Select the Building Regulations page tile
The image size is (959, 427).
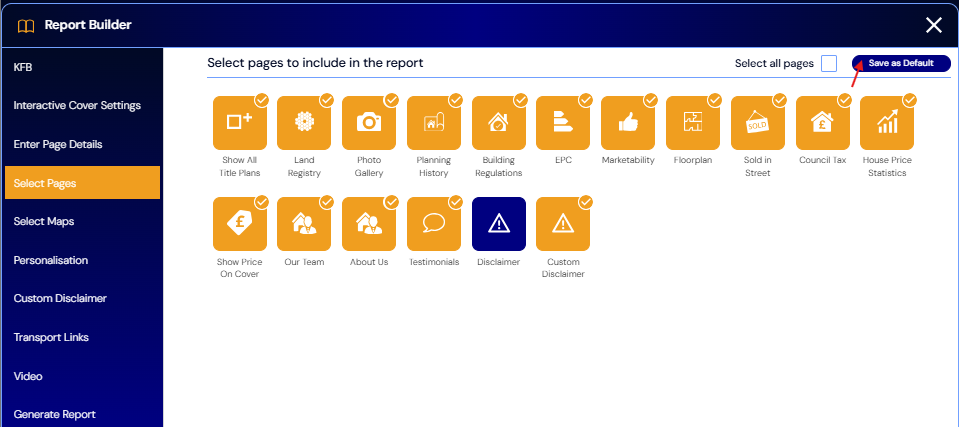[x=498, y=123]
